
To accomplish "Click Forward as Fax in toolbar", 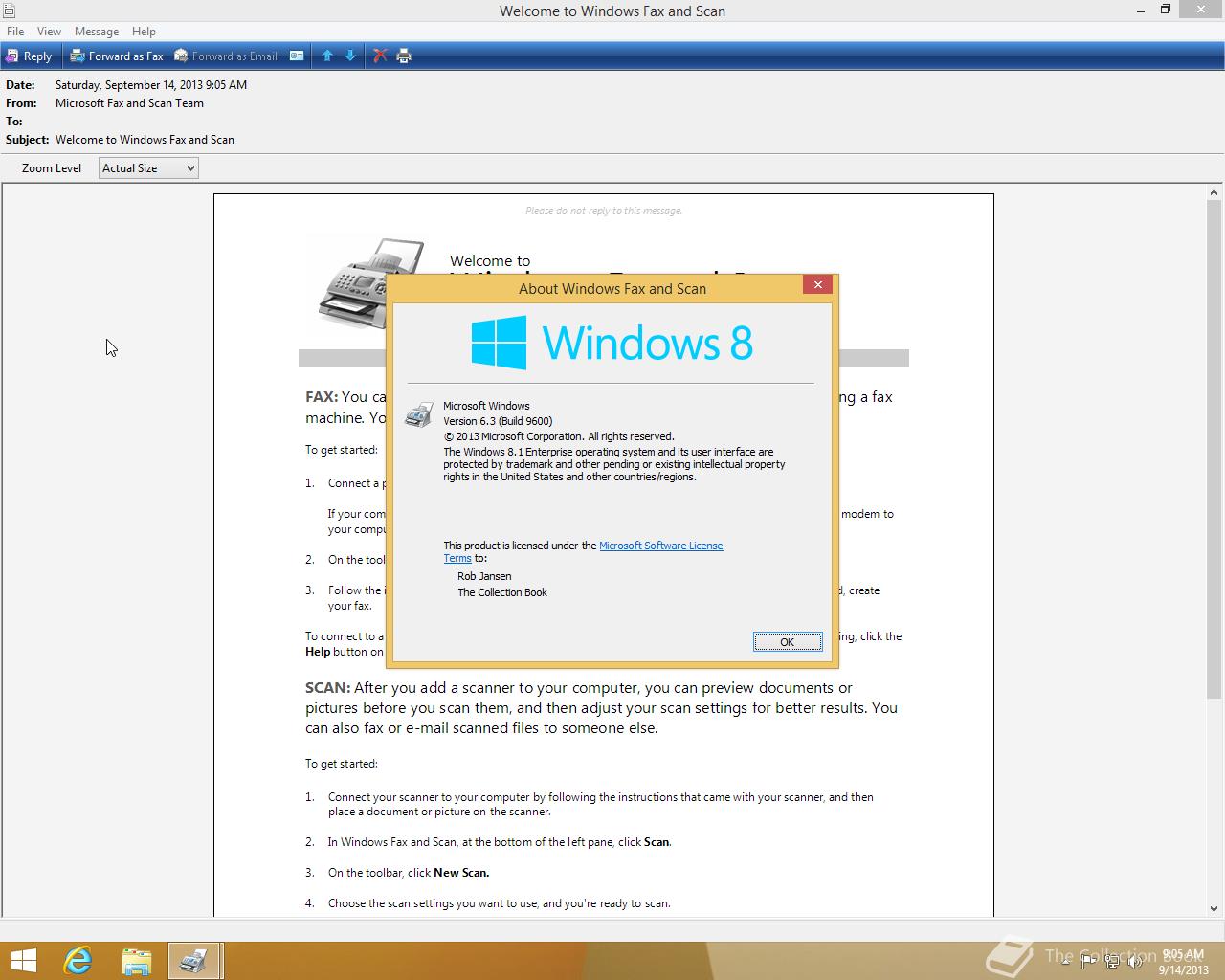I will (x=117, y=56).
